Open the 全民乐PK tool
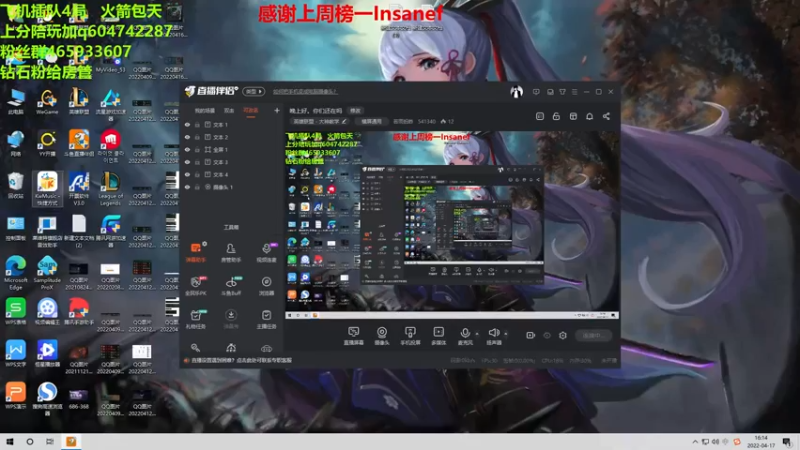800x450 pixels. coord(195,286)
